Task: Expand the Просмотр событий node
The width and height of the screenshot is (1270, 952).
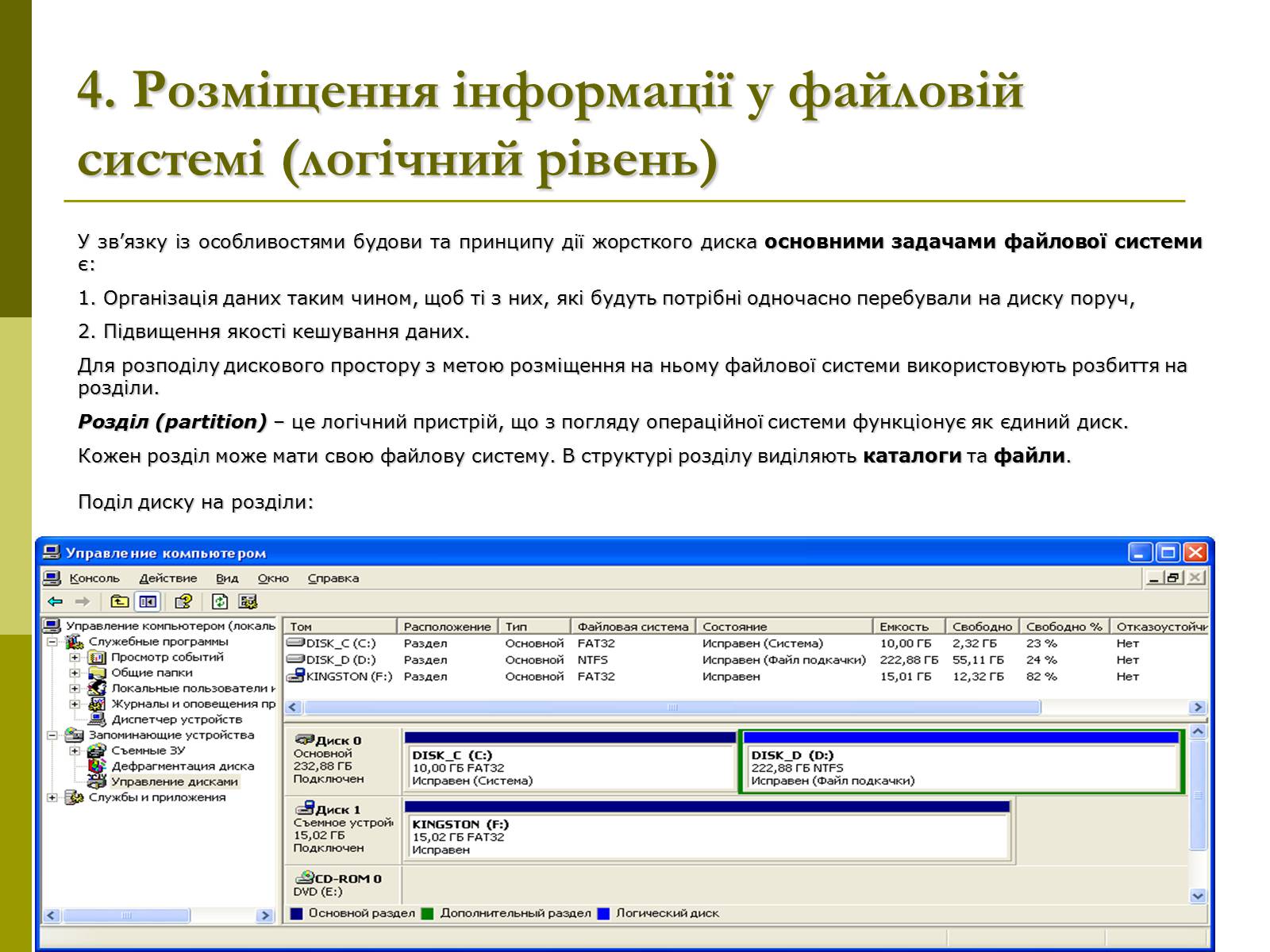Action: click(x=75, y=658)
